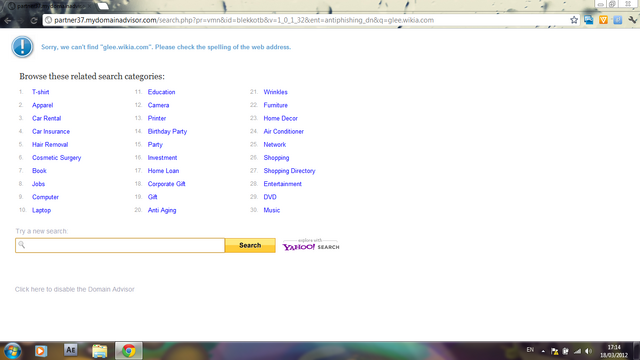This screenshot has height=360, width=640.
Task: Click the network signal tray icon
Action: 577,351
